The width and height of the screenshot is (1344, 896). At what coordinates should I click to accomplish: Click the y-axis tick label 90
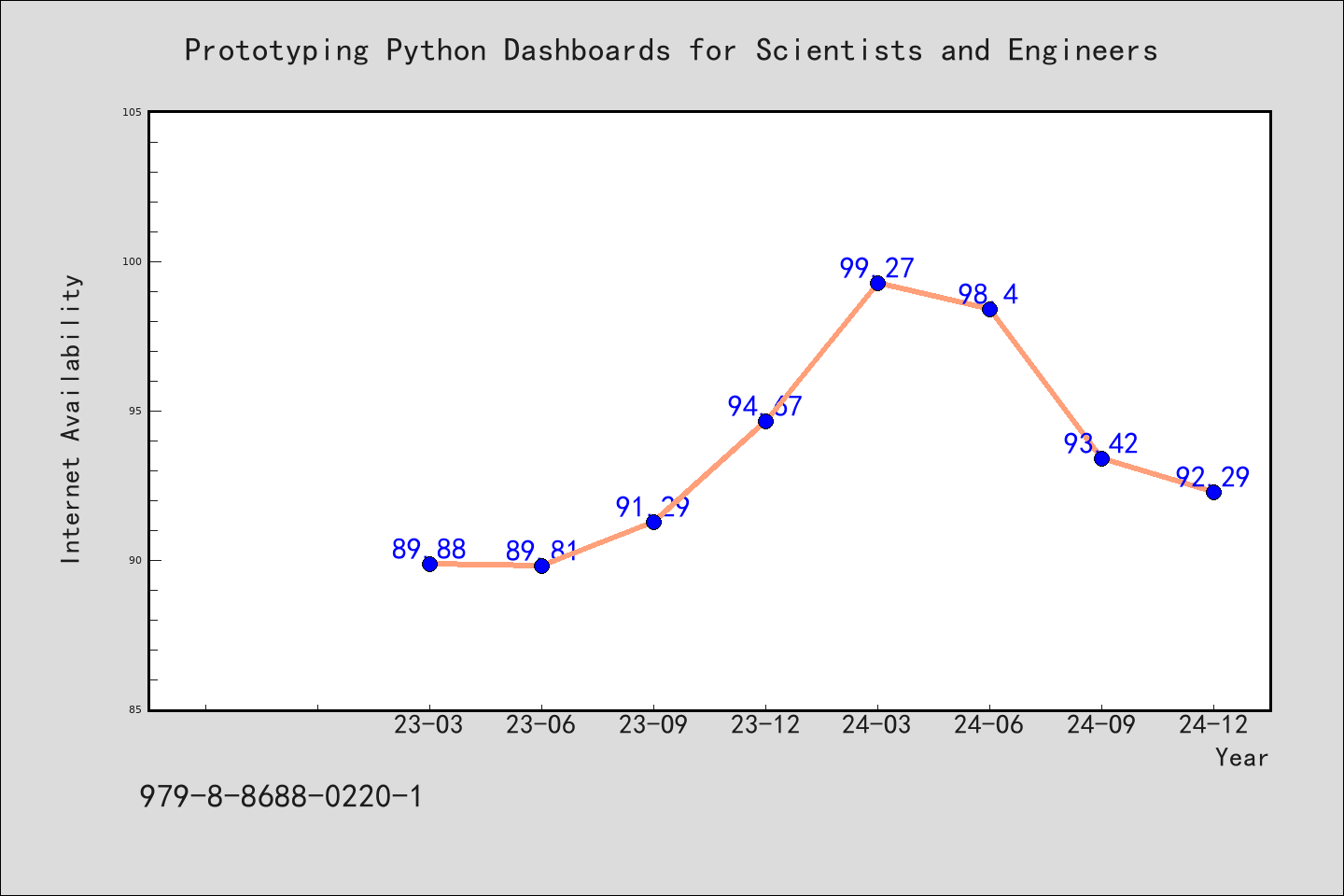(135, 560)
